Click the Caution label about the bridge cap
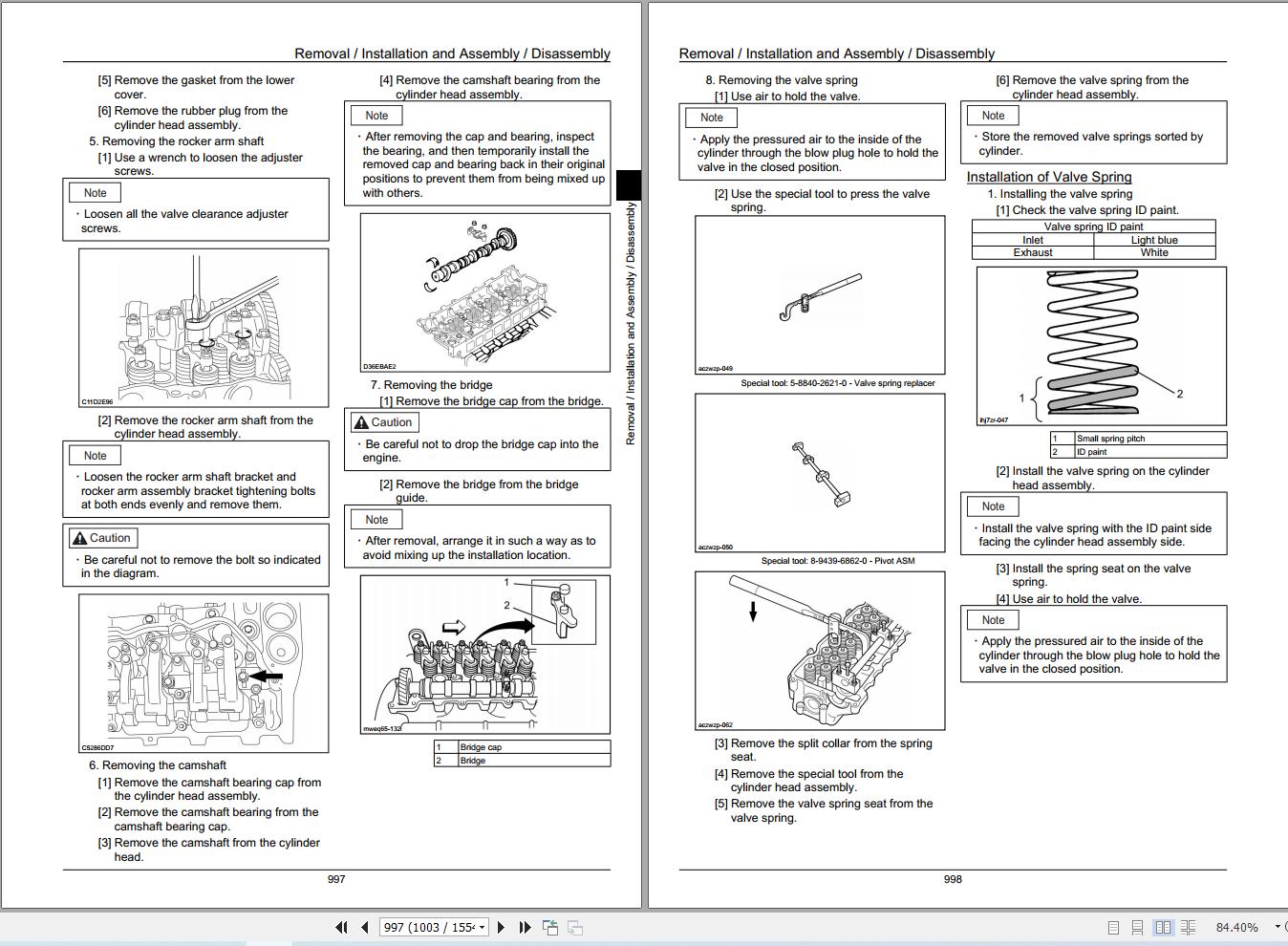The width and height of the screenshot is (1288, 946). [383, 422]
